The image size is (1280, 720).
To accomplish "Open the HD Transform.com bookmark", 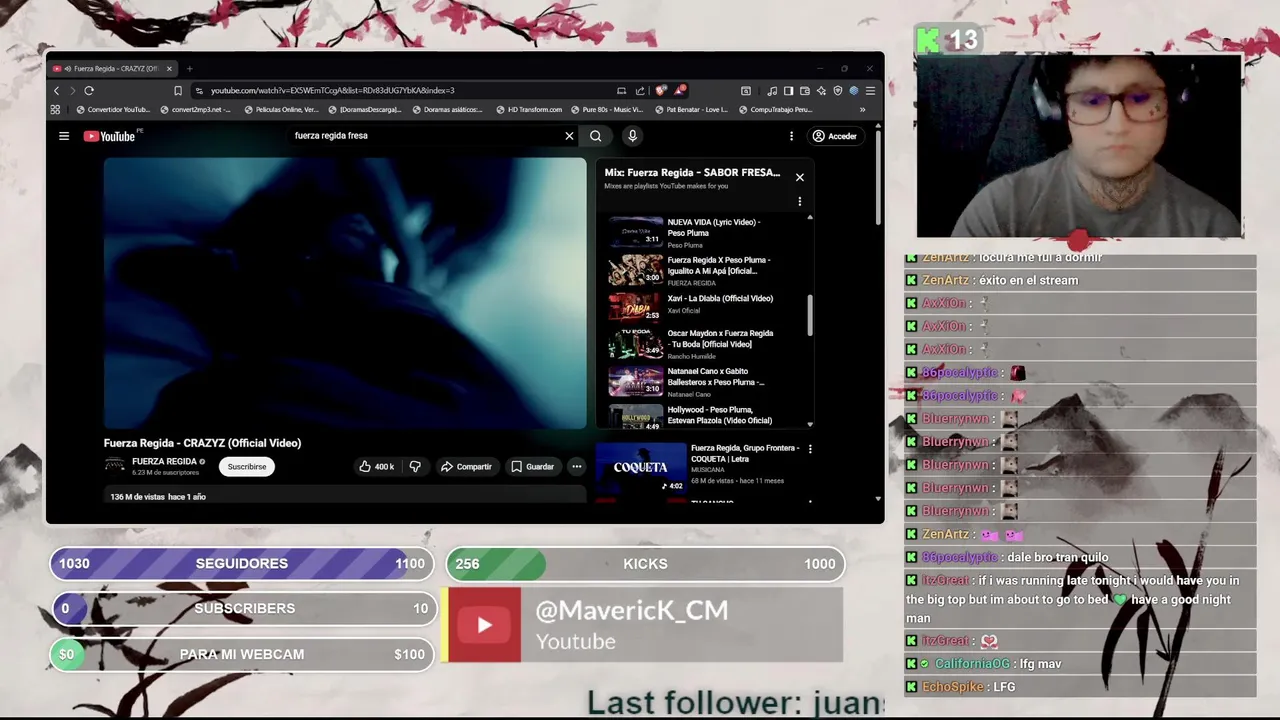I will coord(529,110).
